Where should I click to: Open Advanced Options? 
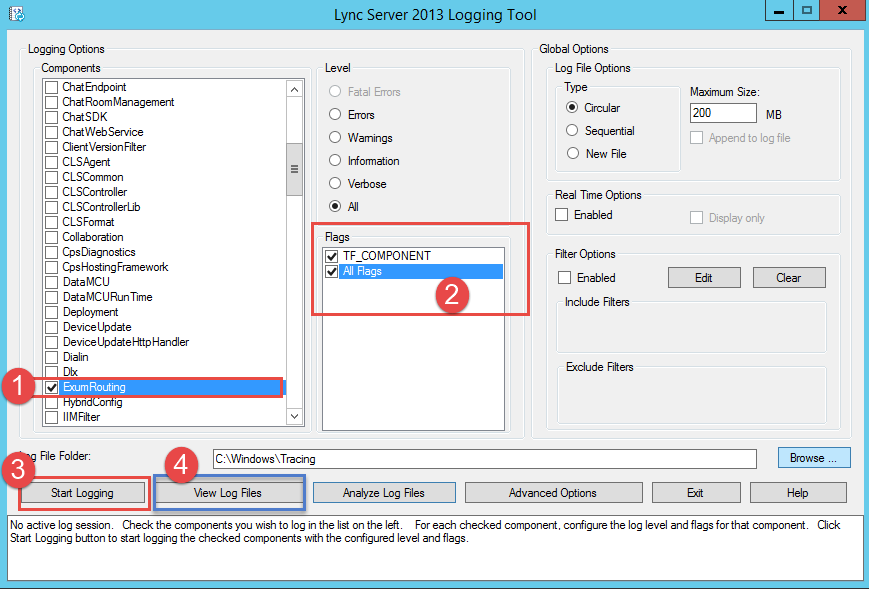tap(553, 493)
